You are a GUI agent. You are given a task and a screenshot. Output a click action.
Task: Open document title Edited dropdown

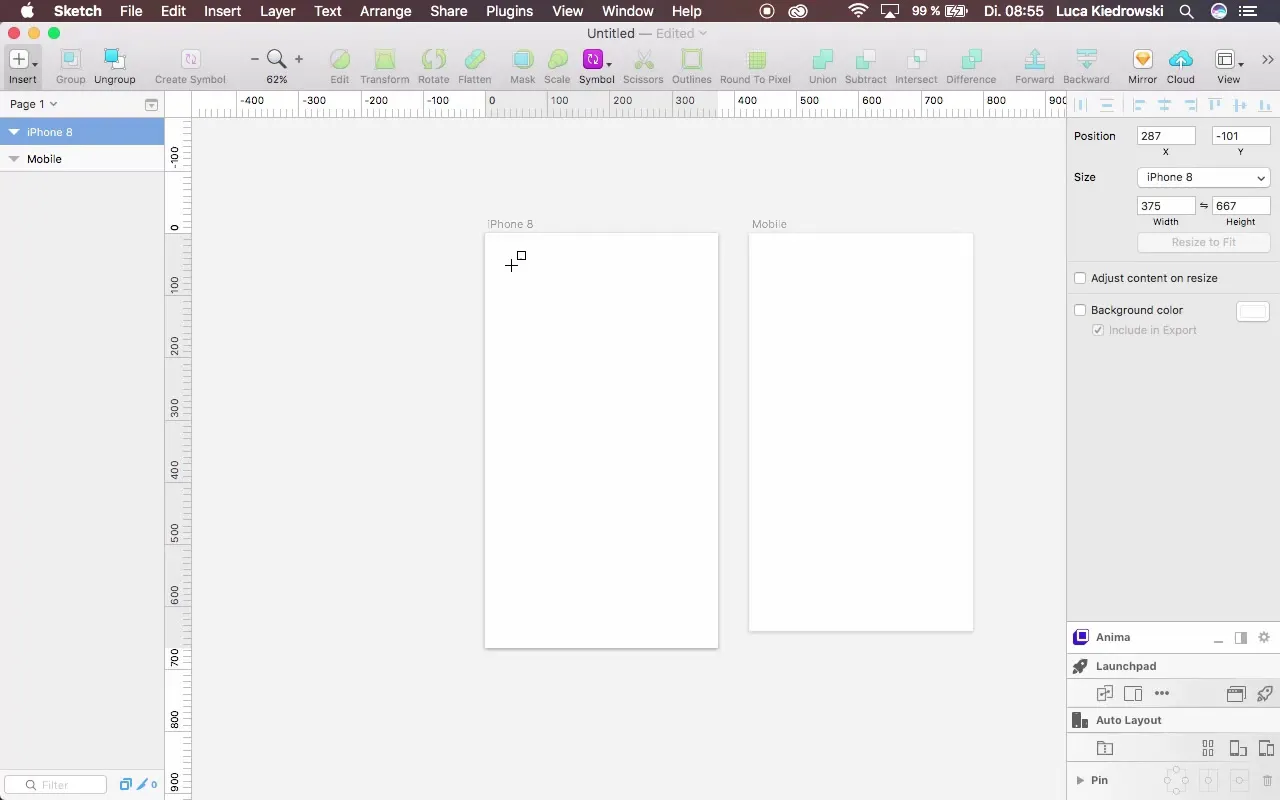(681, 33)
